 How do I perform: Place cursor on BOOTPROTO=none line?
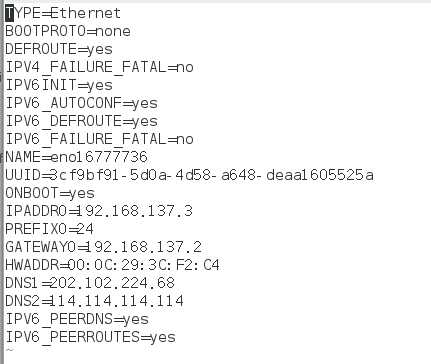pyautogui.click(x=68, y=31)
